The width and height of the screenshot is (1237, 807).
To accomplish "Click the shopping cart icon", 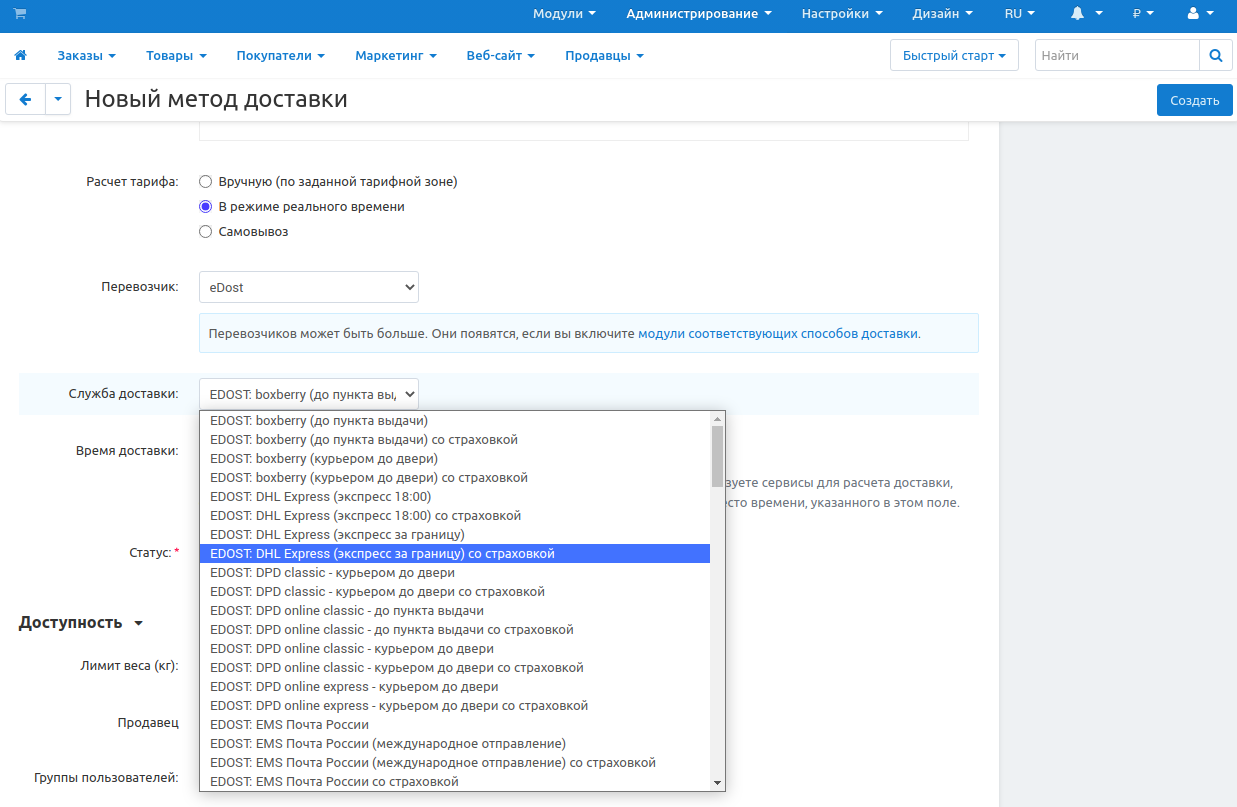I will (x=20, y=14).
